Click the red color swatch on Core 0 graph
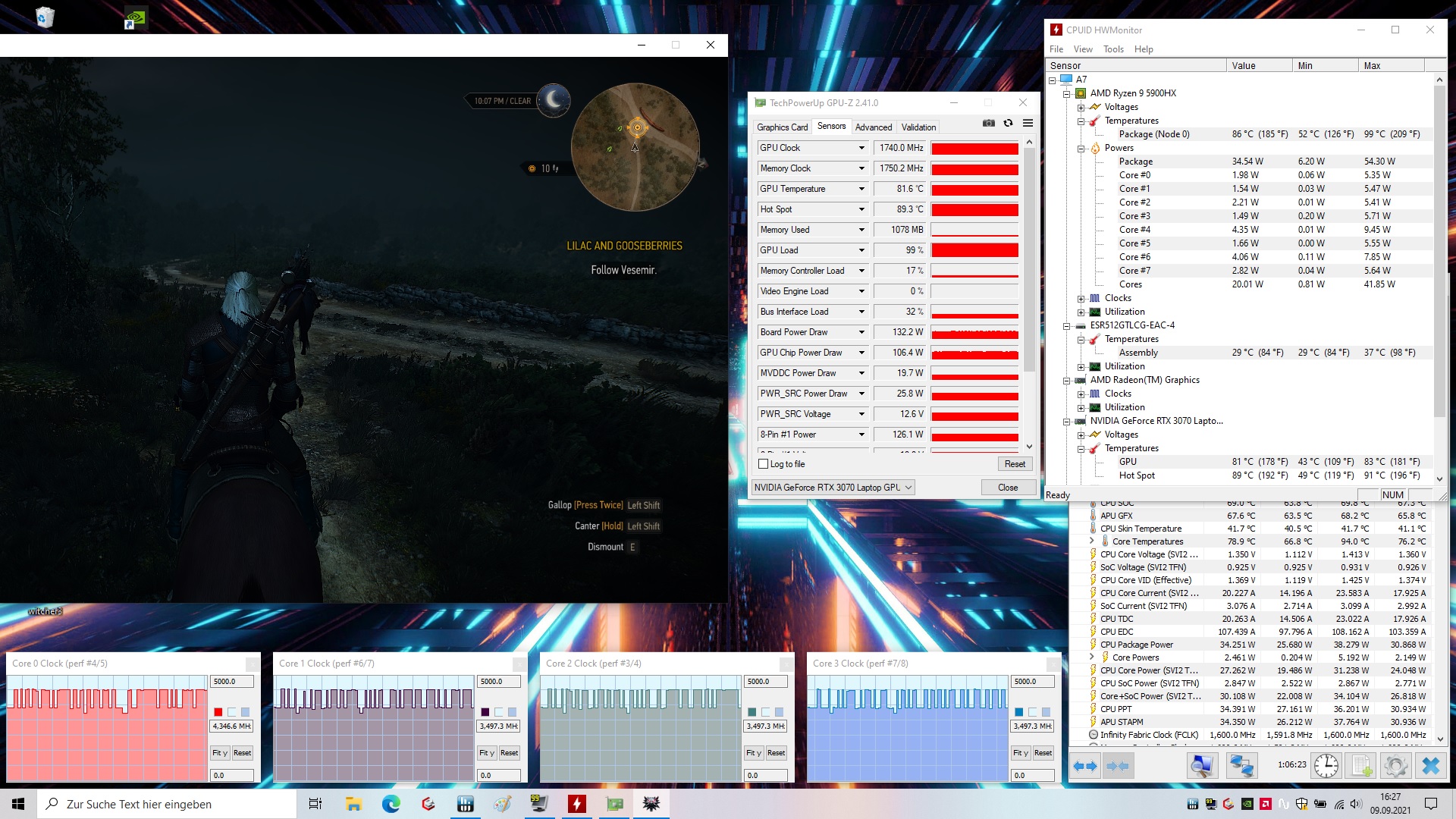This screenshot has width=1456, height=819. (218, 712)
